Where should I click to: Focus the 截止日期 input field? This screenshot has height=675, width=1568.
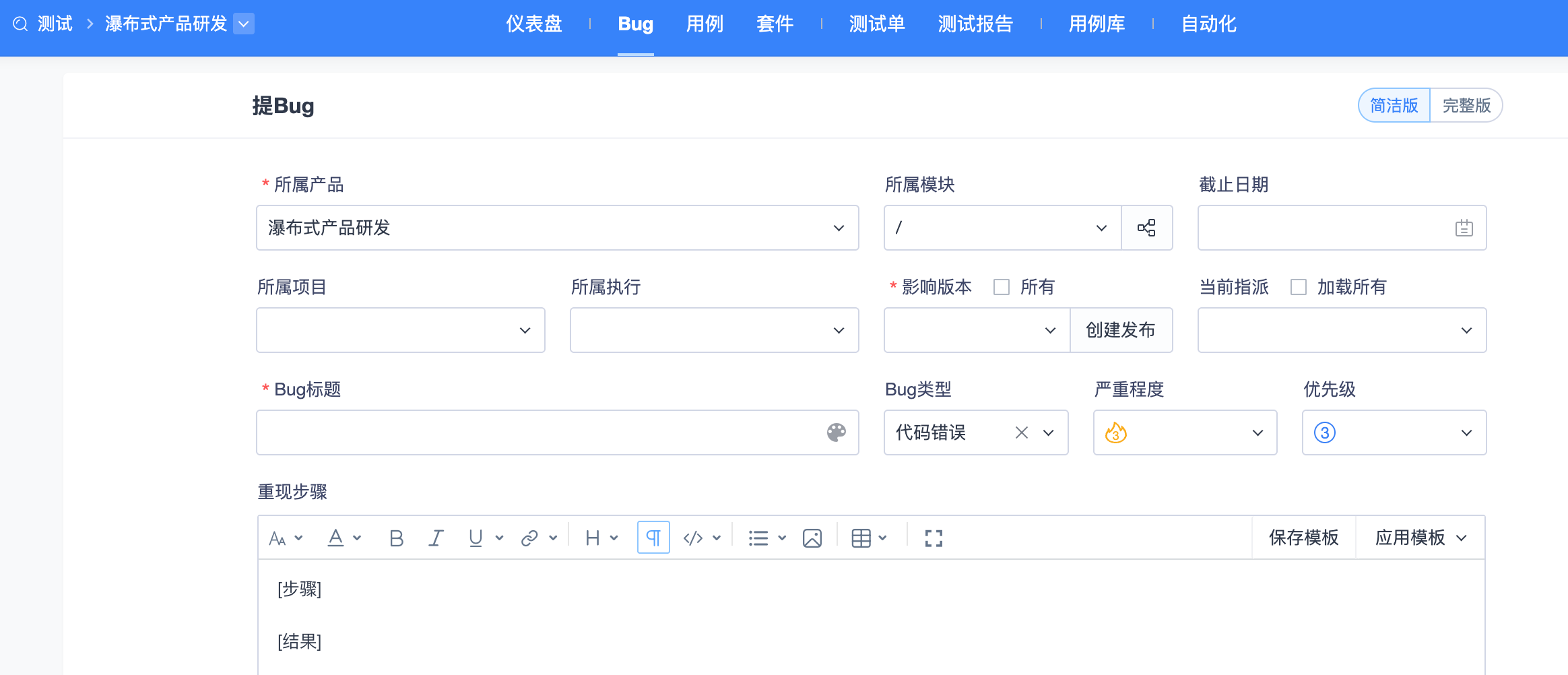point(1342,228)
